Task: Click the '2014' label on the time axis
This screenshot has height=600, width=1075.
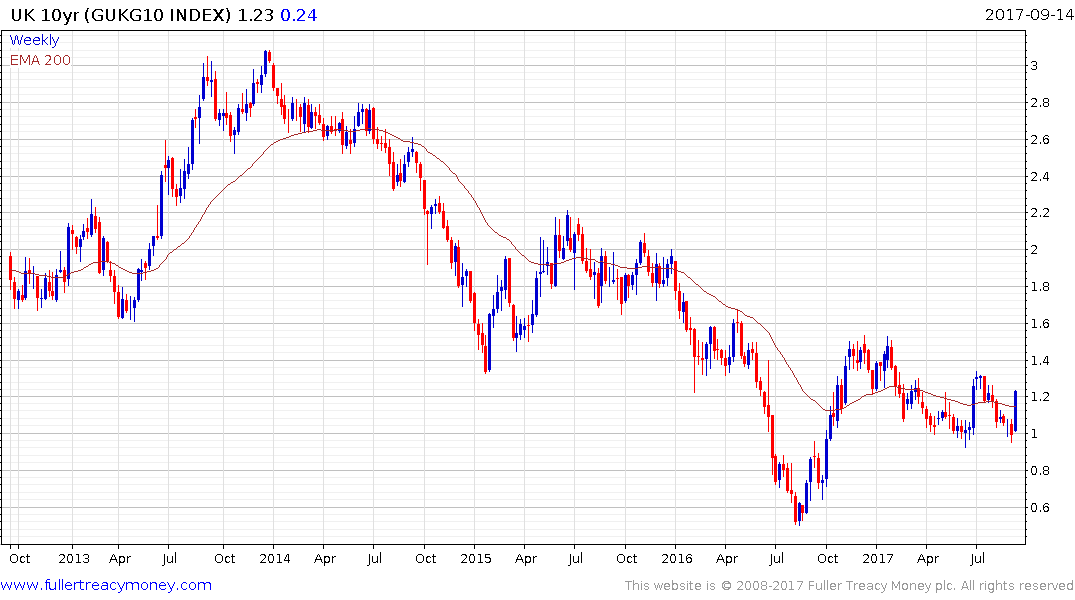Action: tap(274, 558)
